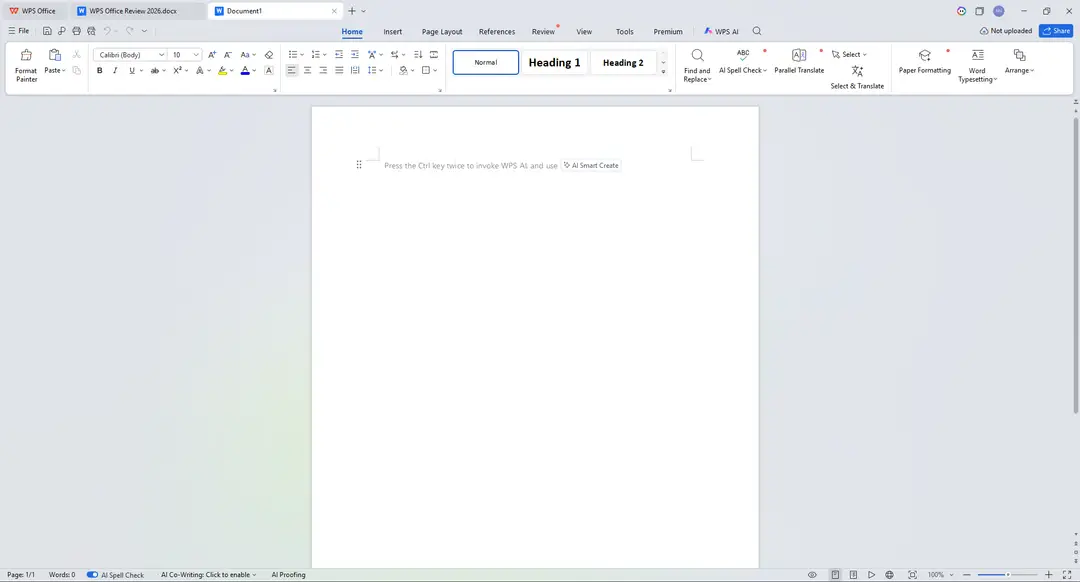Open the Parallel Translate tool

point(799,61)
